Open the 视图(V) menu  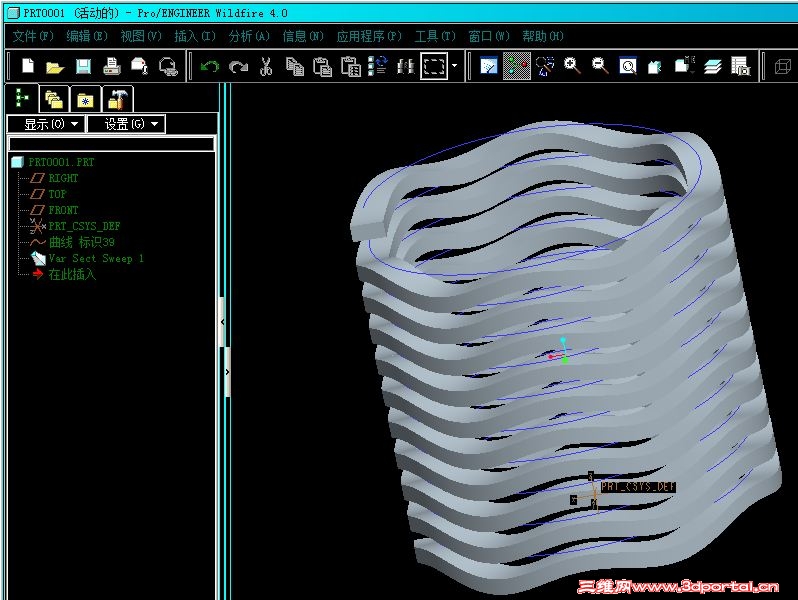[x=141, y=36]
